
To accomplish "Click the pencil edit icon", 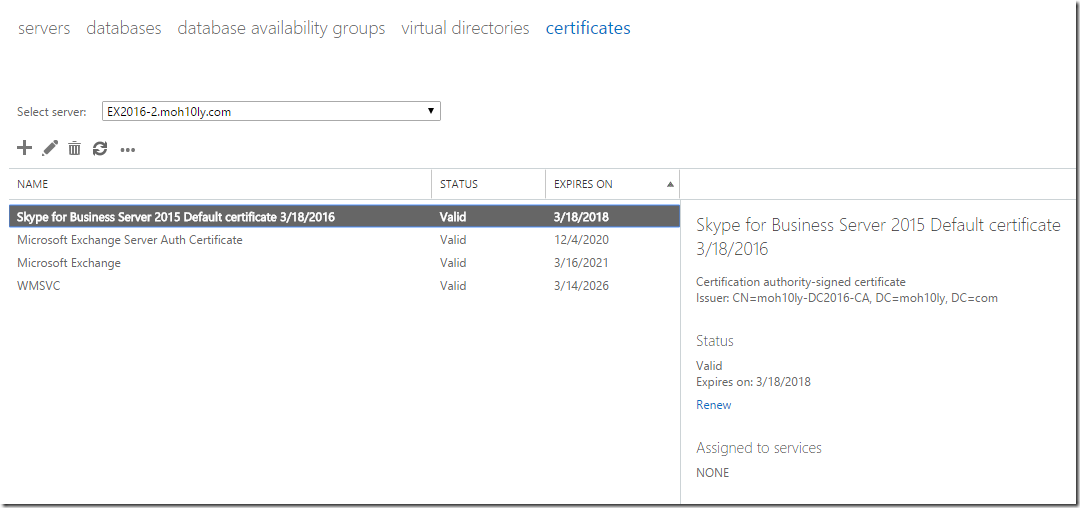I will click(x=50, y=148).
